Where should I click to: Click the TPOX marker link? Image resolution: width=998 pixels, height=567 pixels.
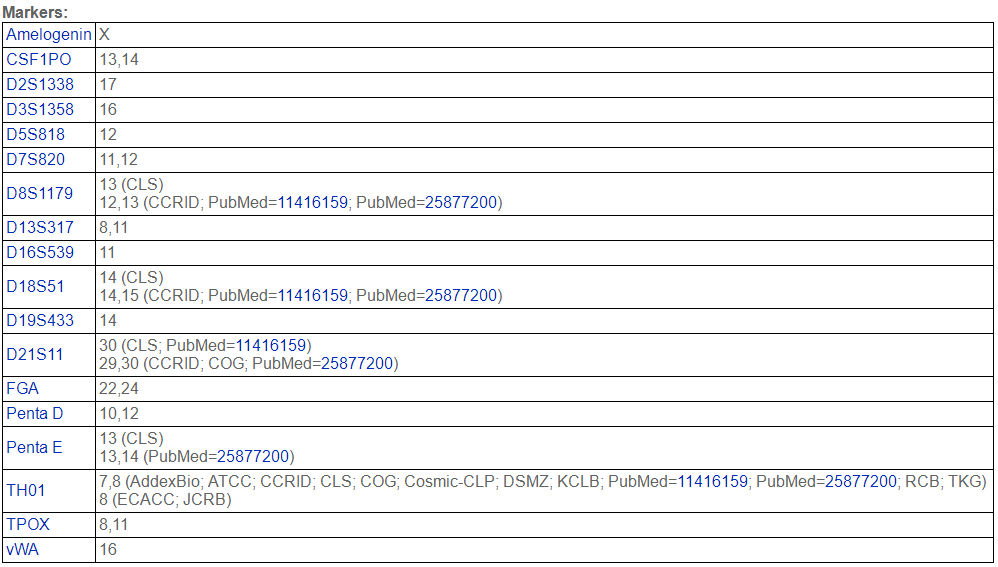(28, 525)
